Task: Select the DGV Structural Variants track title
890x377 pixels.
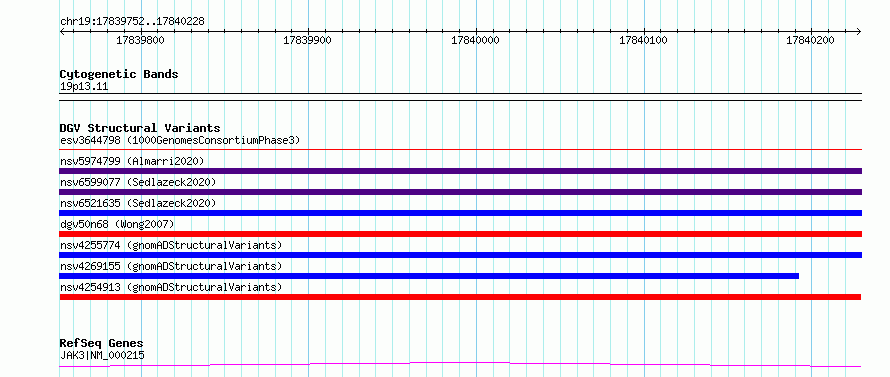Action: tap(140, 128)
